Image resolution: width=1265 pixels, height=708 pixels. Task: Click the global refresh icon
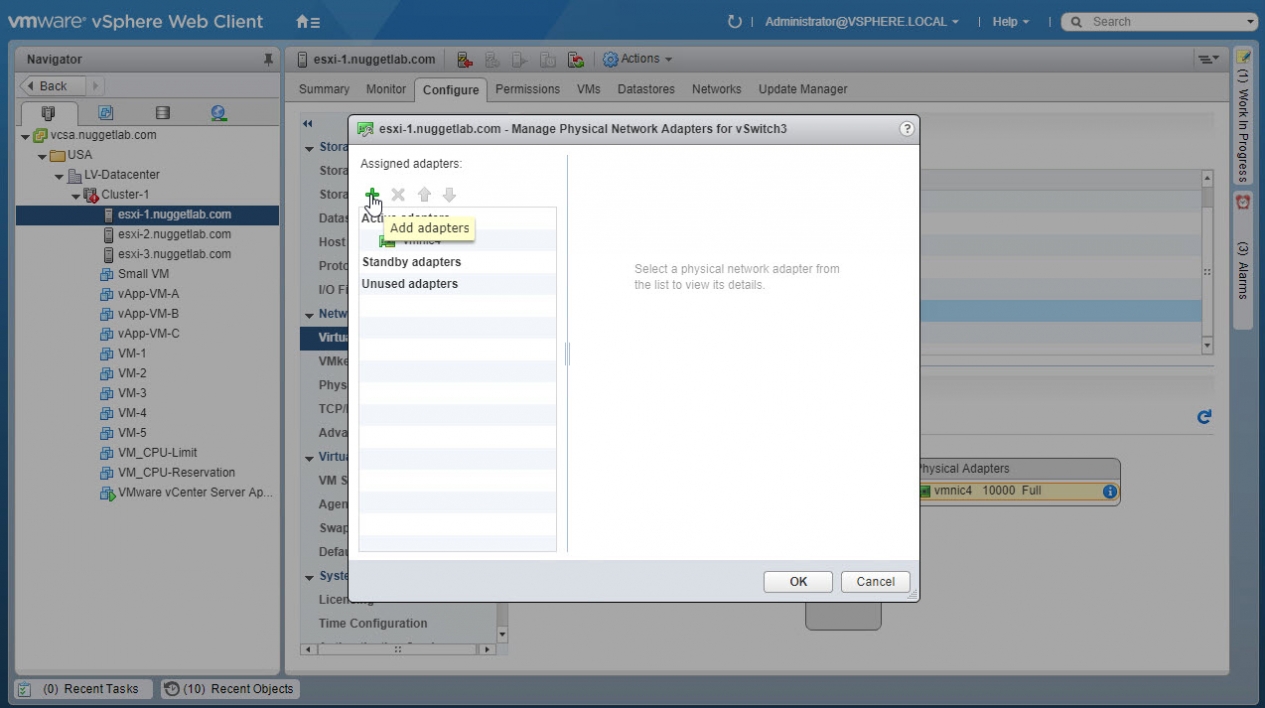pos(735,22)
